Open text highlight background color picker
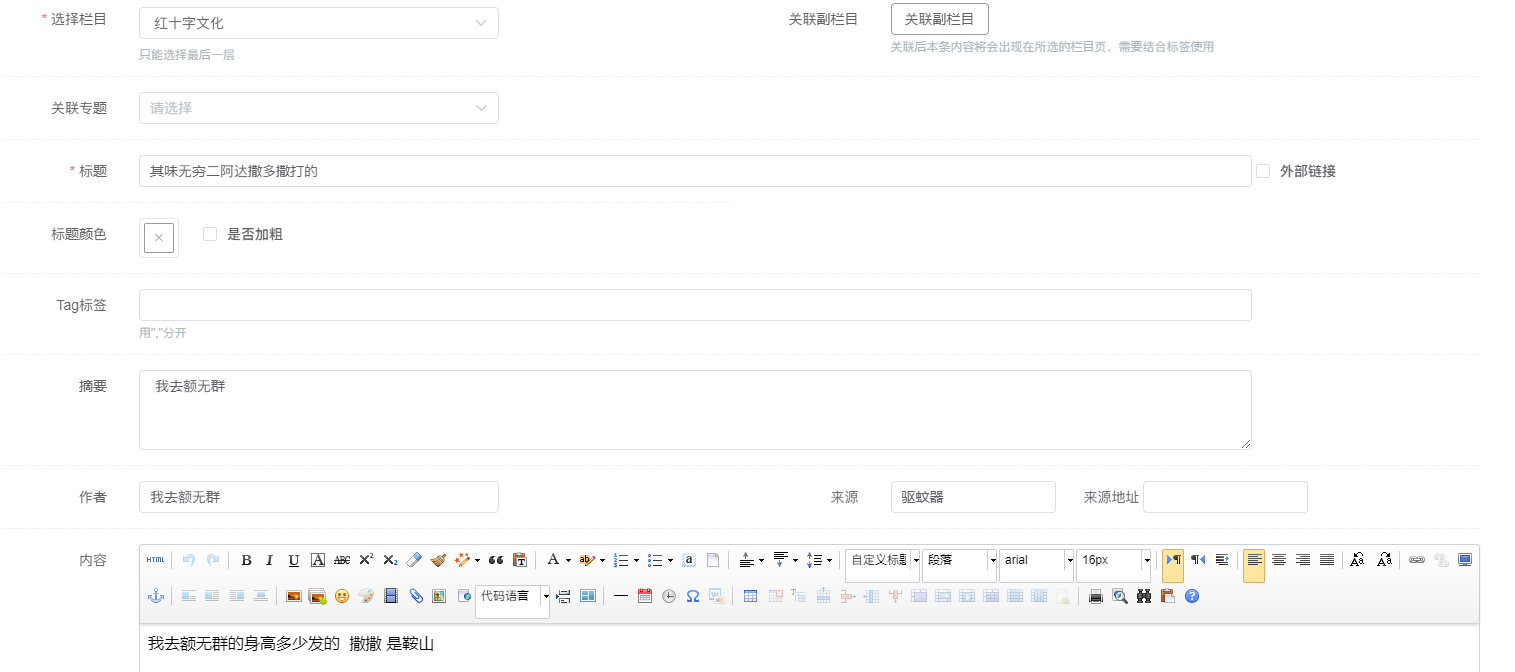 coord(587,560)
